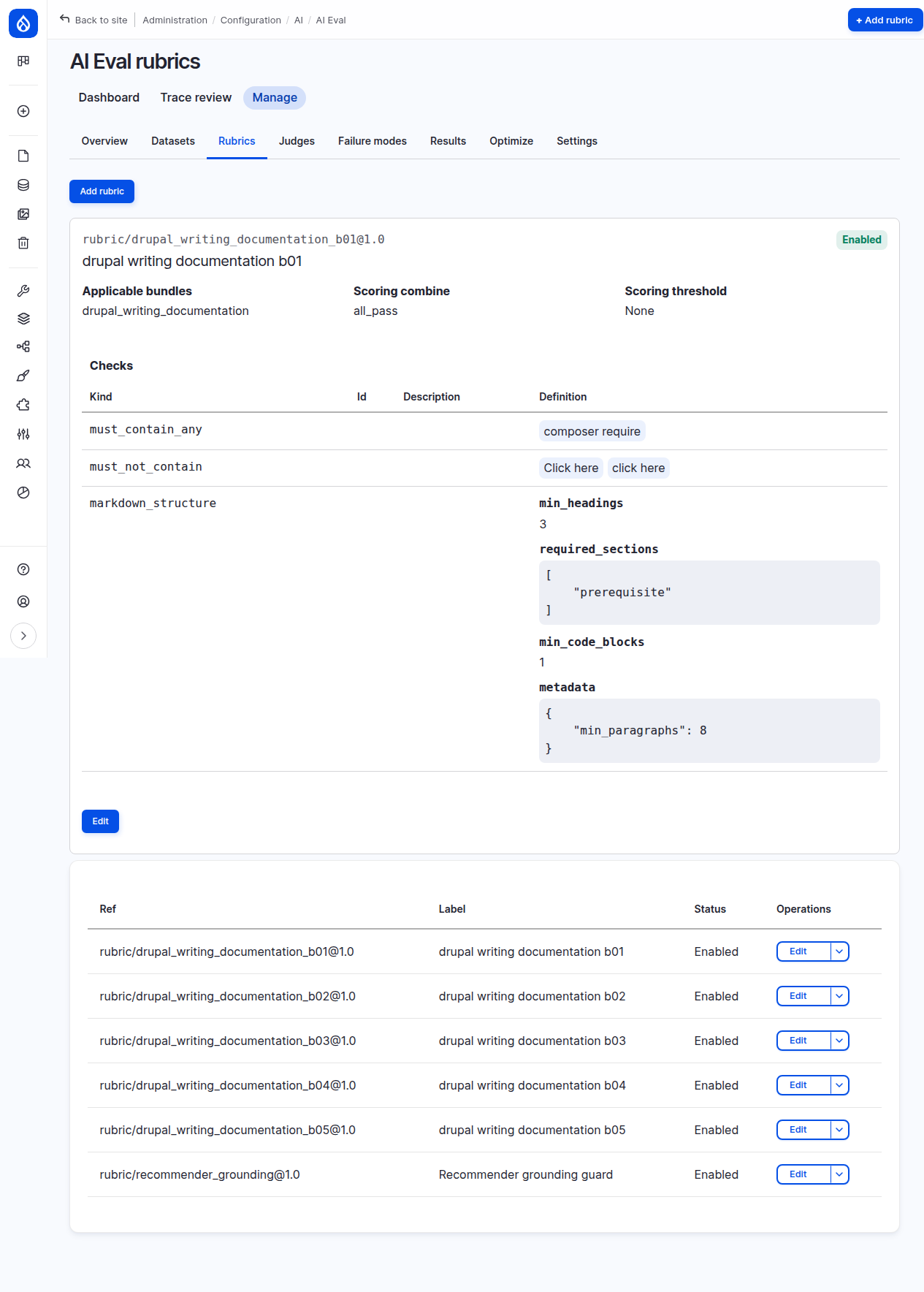Expand operations dropdown for b02 row
Image resolution: width=924 pixels, height=1292 pixels.
[839, 996]
